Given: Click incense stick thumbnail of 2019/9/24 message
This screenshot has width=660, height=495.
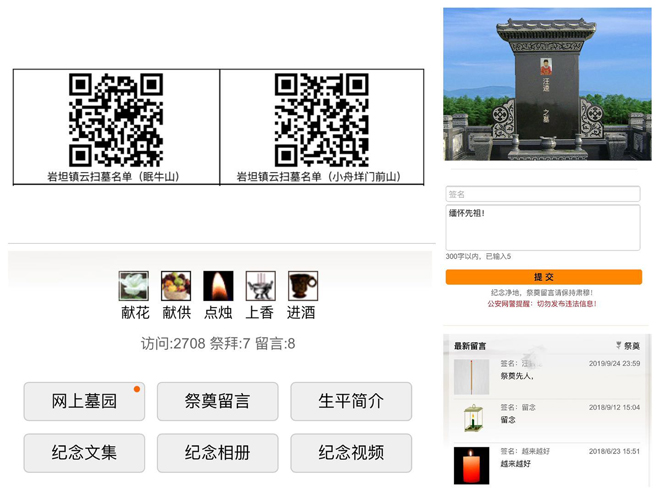Looking at the screenshot, I should pos(471,377).
